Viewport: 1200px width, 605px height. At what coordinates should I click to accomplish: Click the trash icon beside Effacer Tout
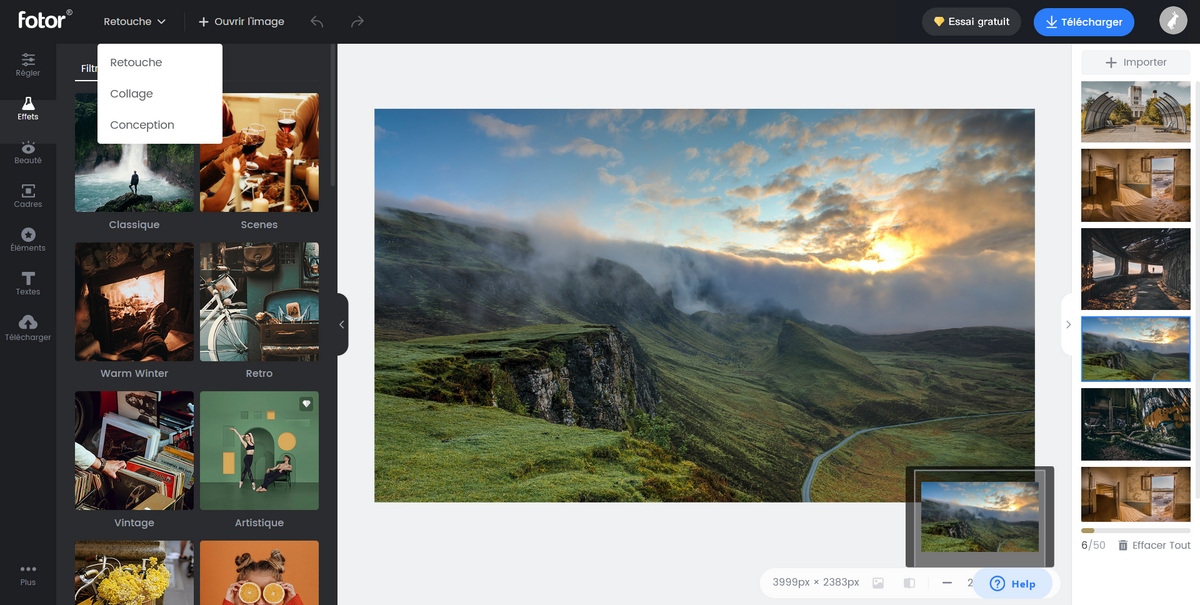click(x=1123, y=545)
